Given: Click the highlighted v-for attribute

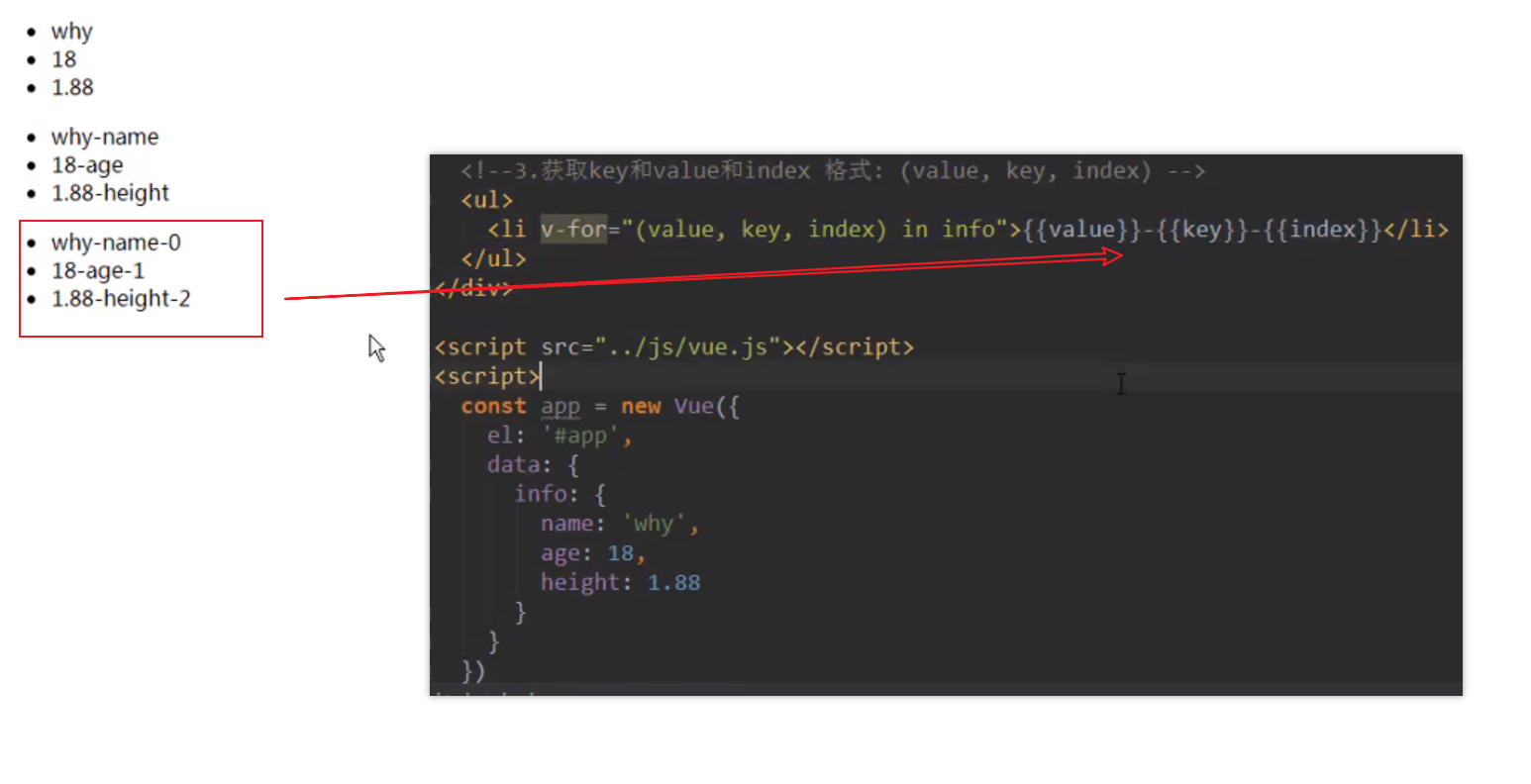Looking at the screenshot, I should [573, 230].
